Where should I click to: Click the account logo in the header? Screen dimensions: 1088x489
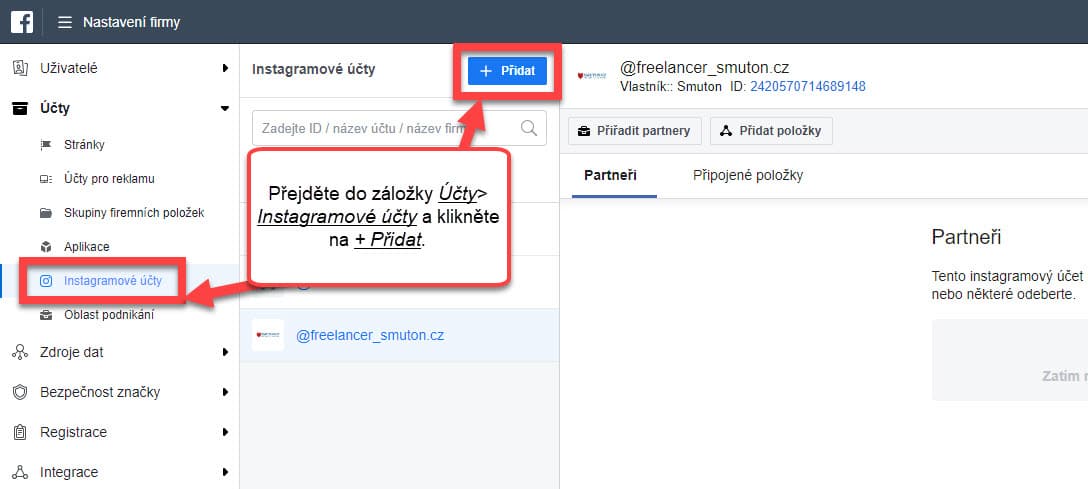pos(592,74)
